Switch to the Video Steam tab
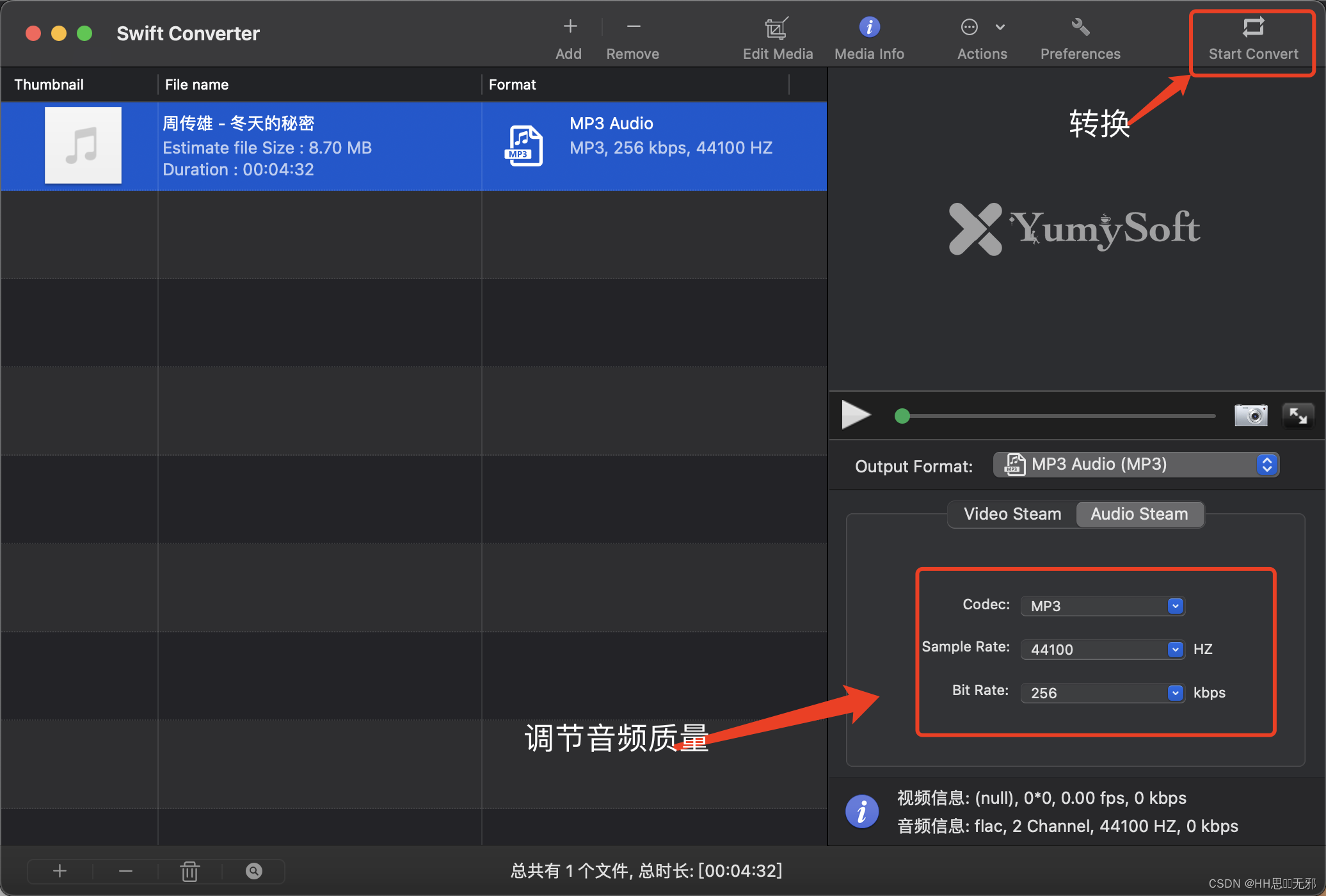This screenshot has height=896, width=1326. click(1012, 514)
